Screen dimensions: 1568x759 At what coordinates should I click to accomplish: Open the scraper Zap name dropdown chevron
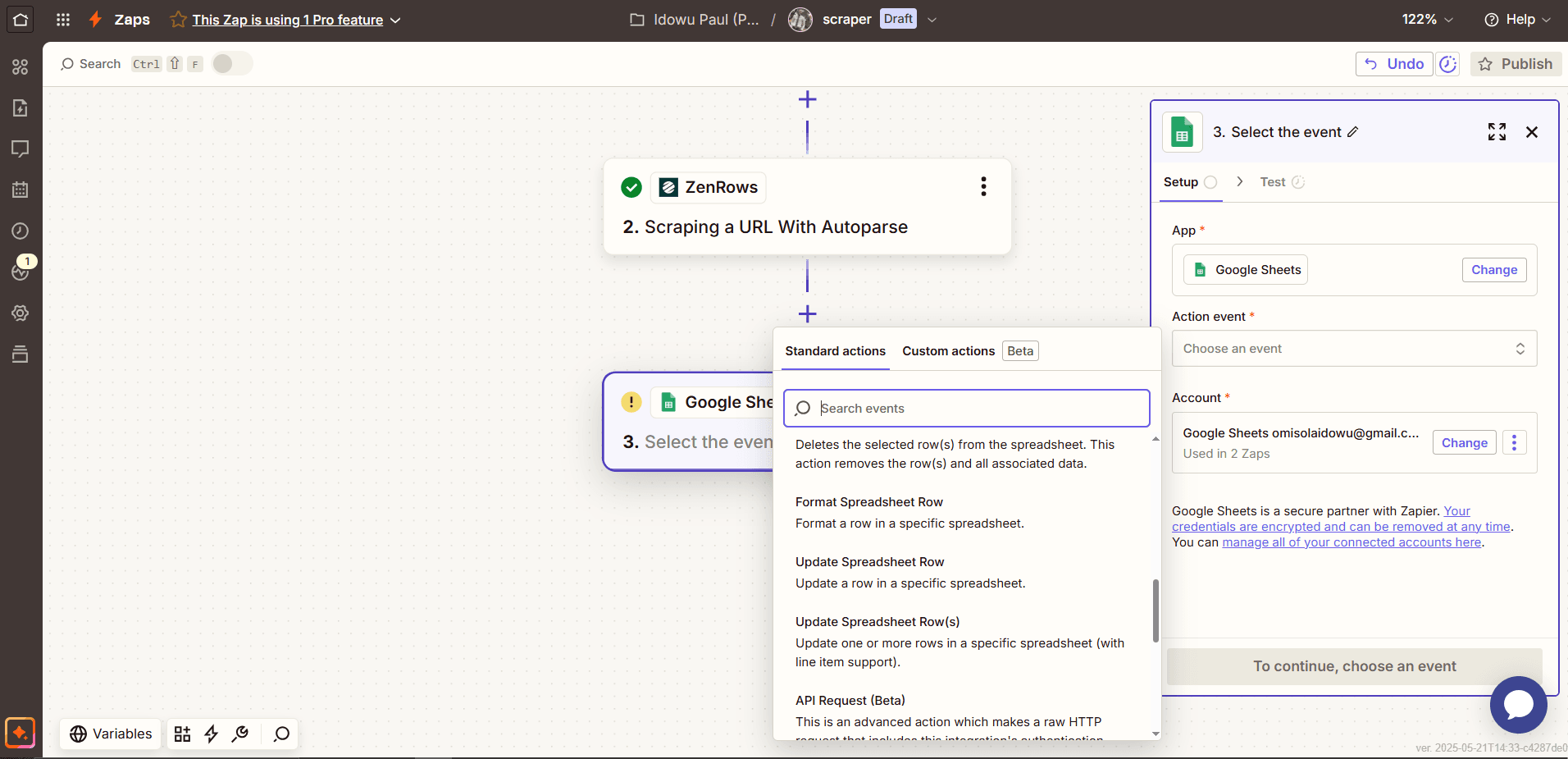pos(932,20)
